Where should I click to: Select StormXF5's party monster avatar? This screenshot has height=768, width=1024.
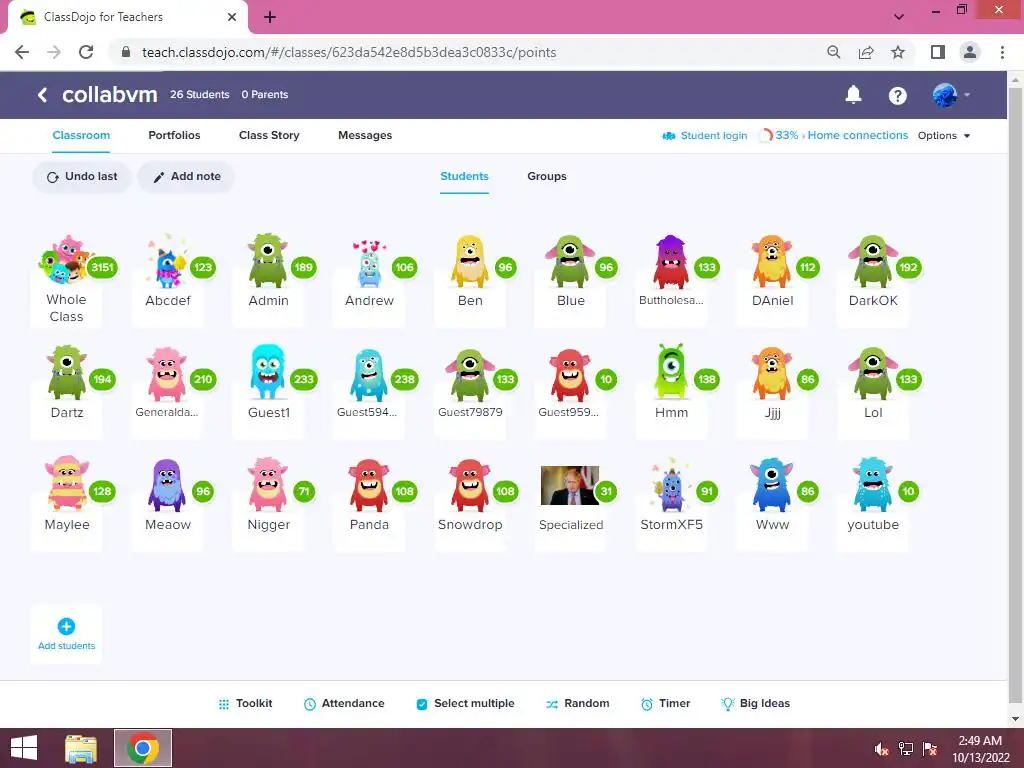click(x=671, y=487)
